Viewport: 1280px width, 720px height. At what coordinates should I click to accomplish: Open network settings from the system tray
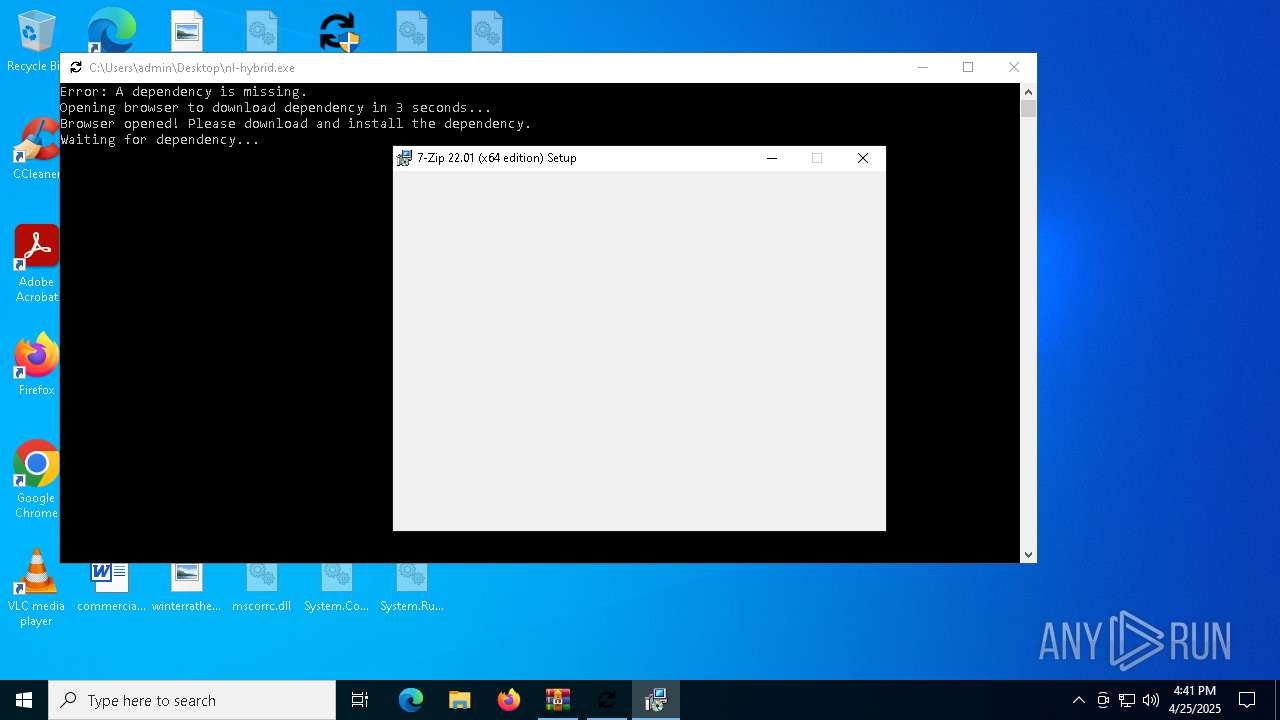click(x=1127, y=700)
